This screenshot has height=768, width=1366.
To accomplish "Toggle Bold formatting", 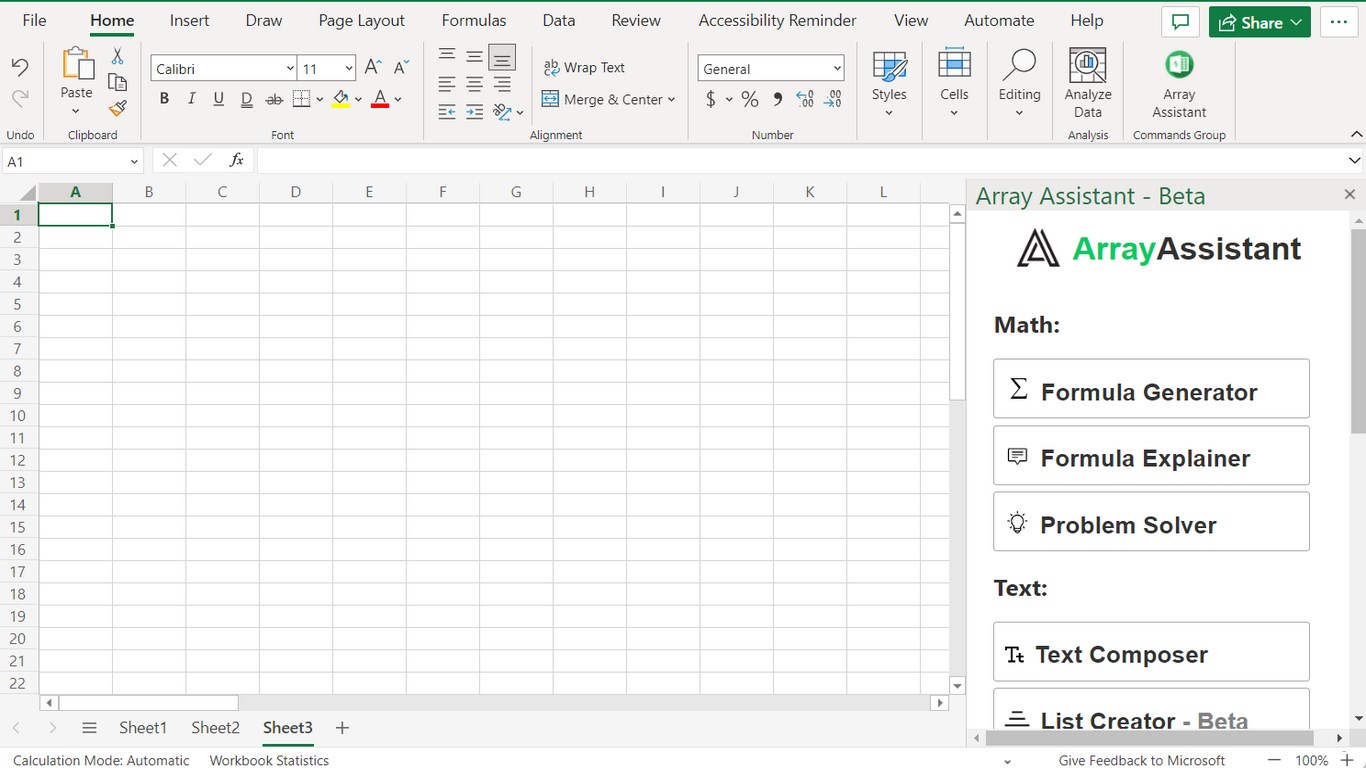I will point(164,99).
